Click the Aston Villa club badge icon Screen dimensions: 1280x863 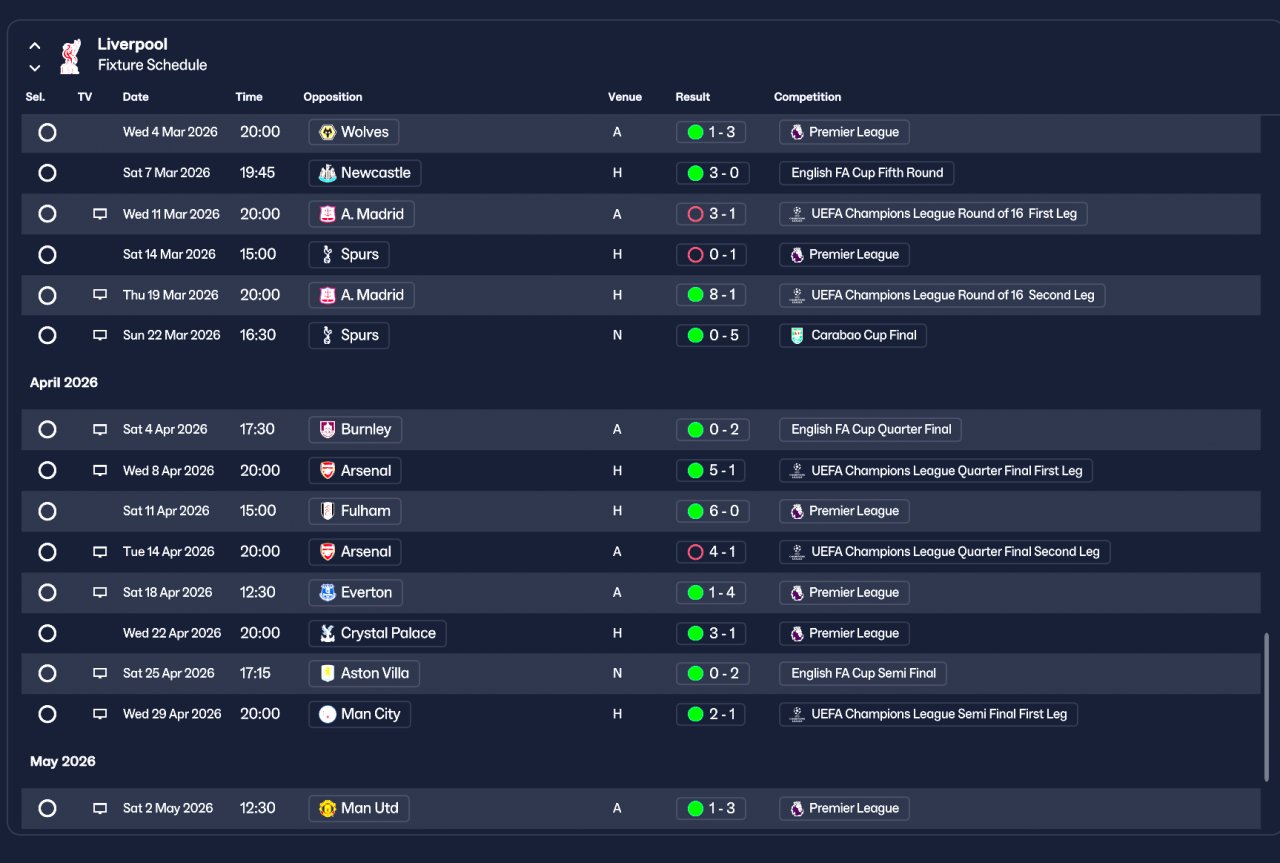pyautogui.click(x=327, y=673)
